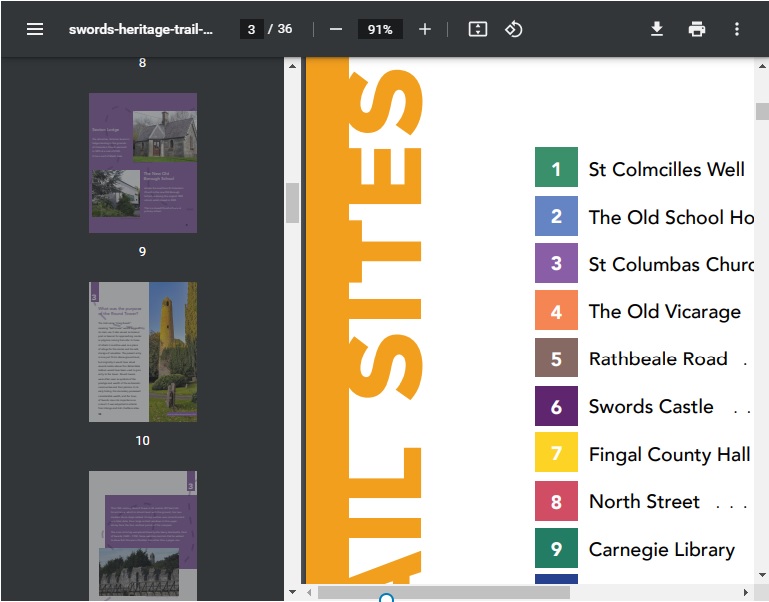This screenshot has height=602, width=769.
Task: Click the zoom in plus icon
Action: coord(424,29)
